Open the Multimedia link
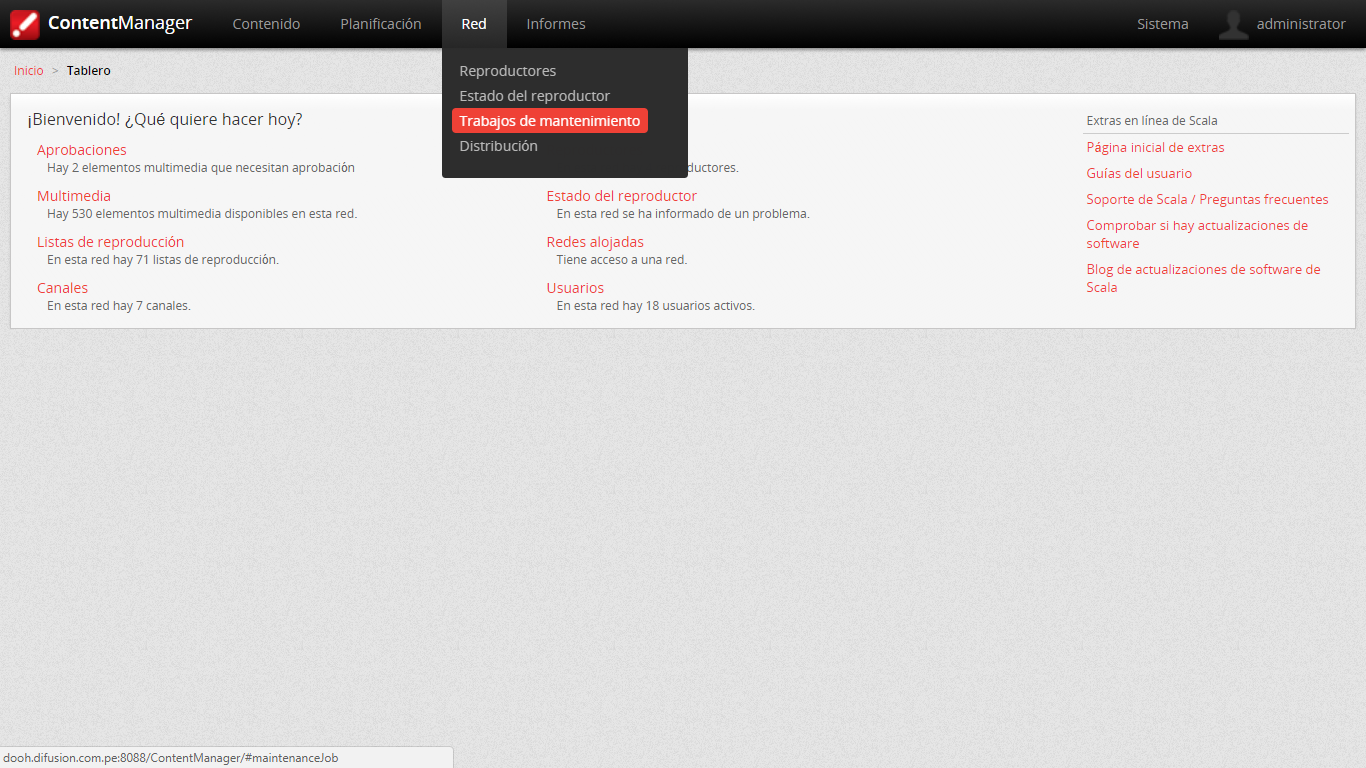This screenshot has width=1366, height=768. [x=74, y=196]
